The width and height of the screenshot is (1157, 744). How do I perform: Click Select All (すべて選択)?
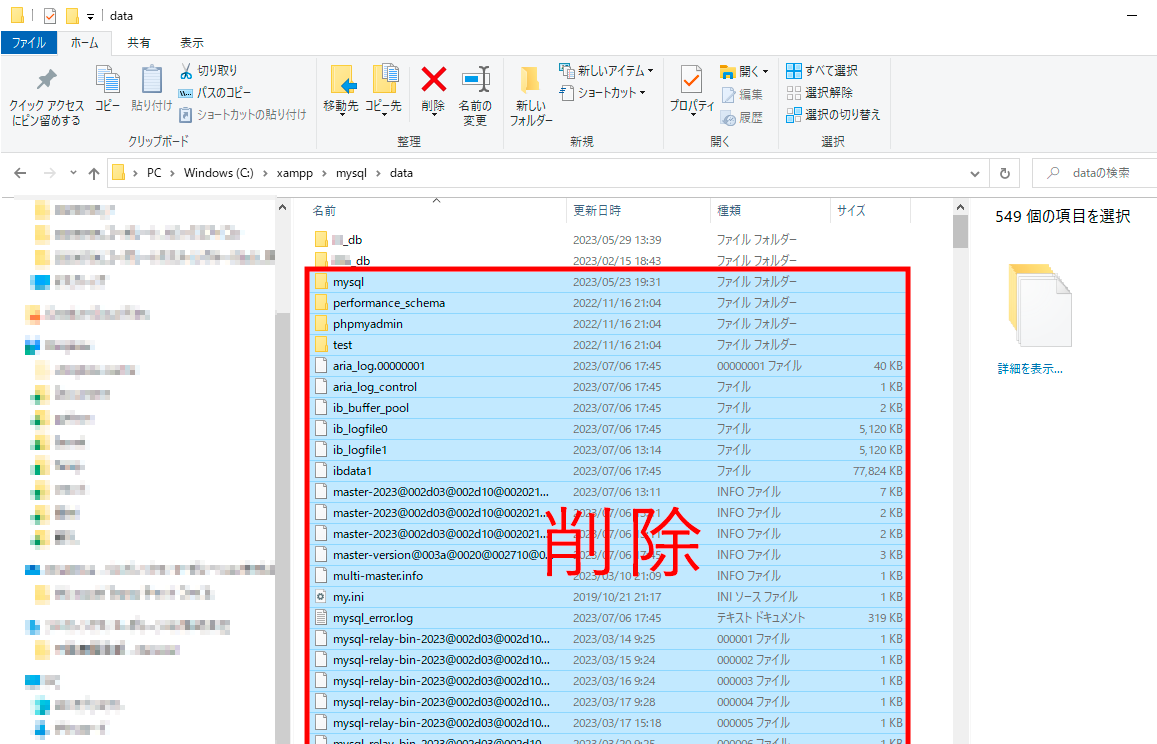pyautogui.click(x=822, y=71)
